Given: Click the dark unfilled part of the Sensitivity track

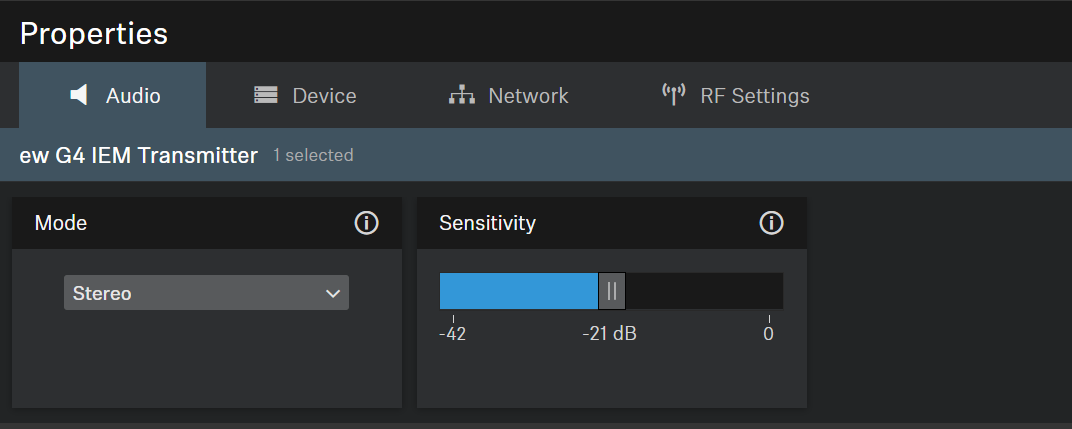Looking at the screenshot, I should [704, 291].
